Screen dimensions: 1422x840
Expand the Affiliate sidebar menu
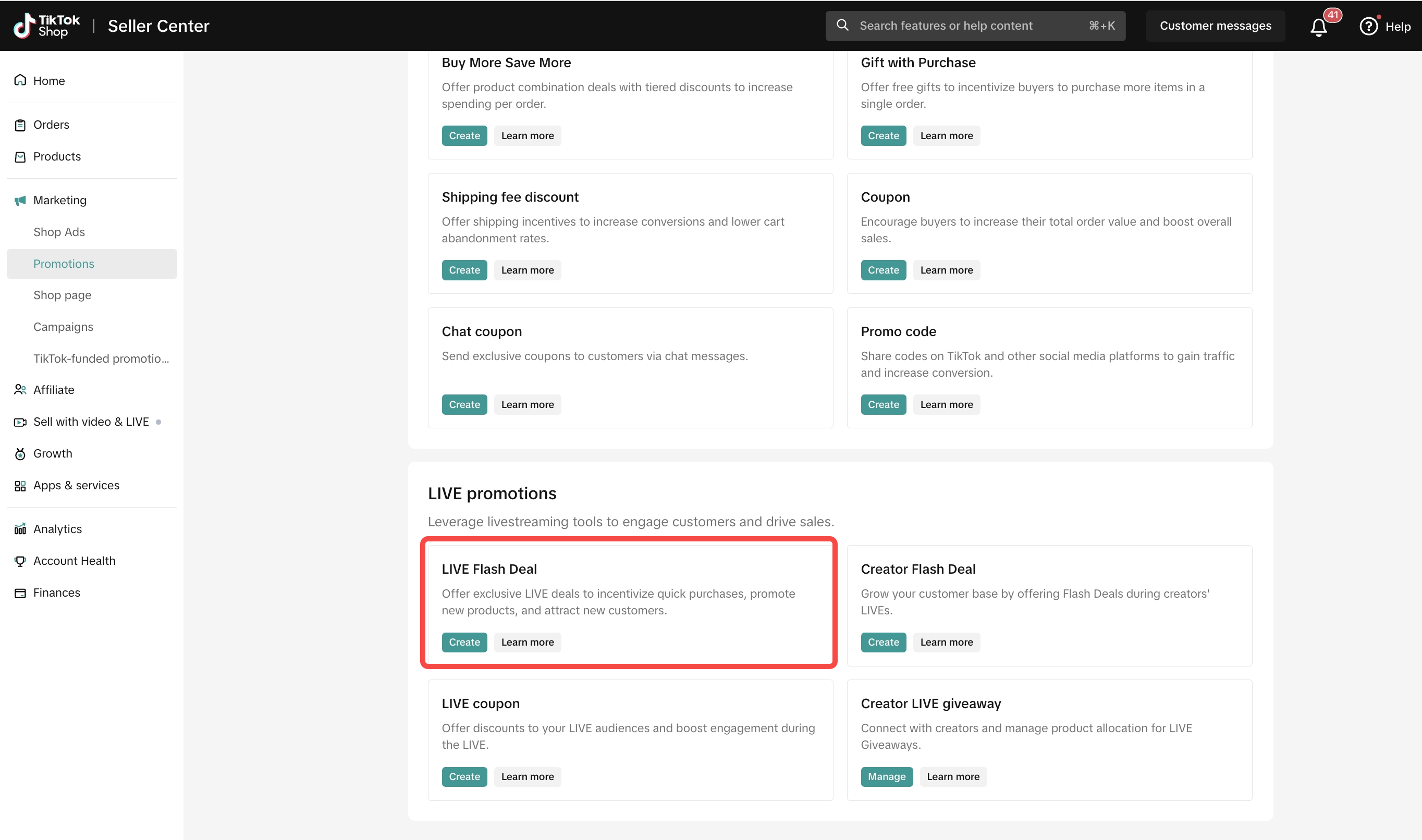click(x=54, y=390)
